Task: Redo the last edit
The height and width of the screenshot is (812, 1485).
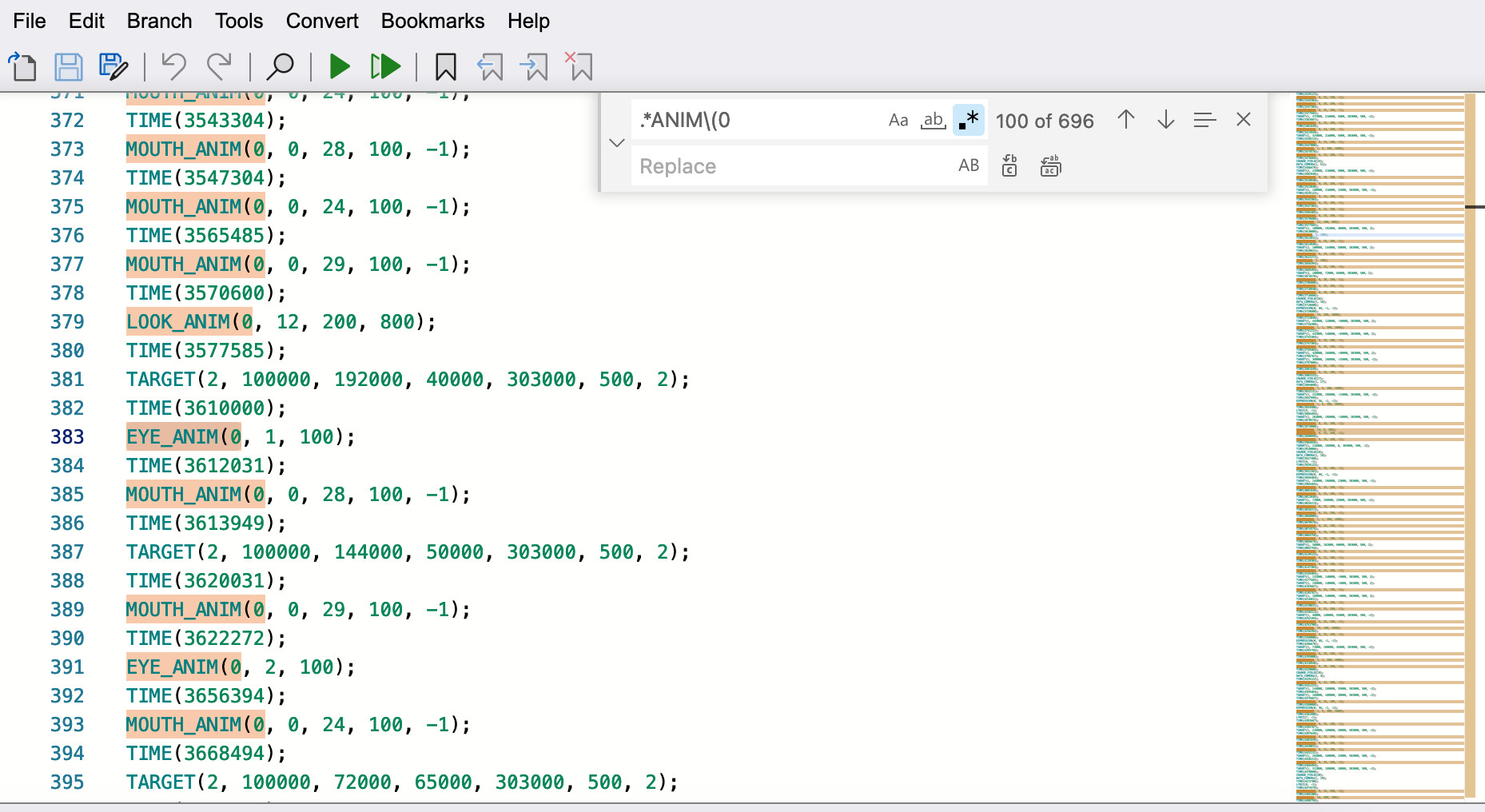Action: click(221, 67)
